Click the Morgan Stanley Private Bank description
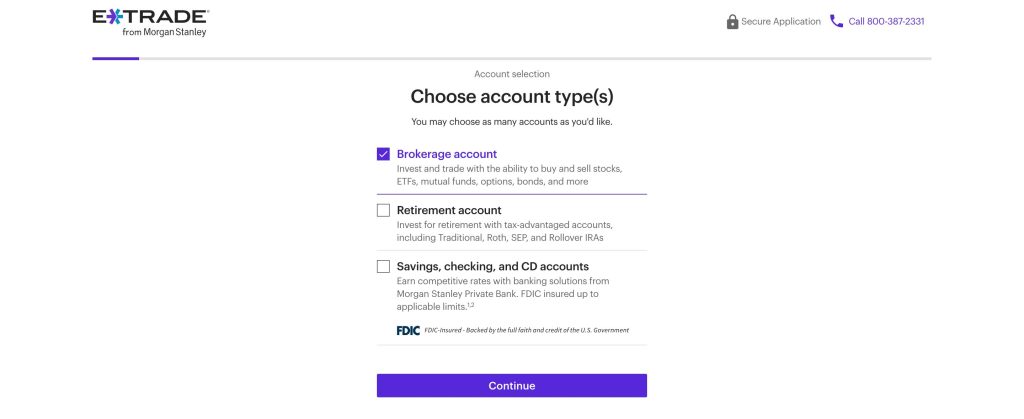Screen dimensions: 1024x419 pyautogui.click(x=500, y=293)
